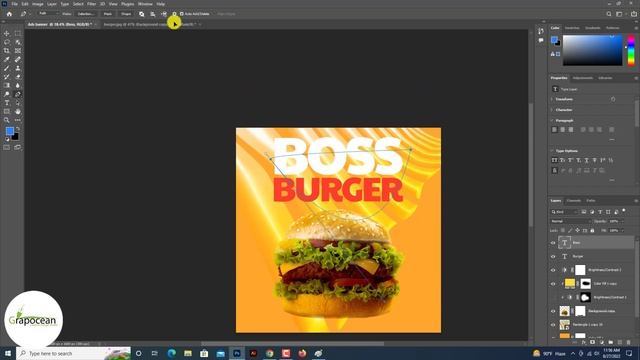Toggle layer filter on/off switch
The height and width of the screenshot is (360, 640).
(624, 211)
